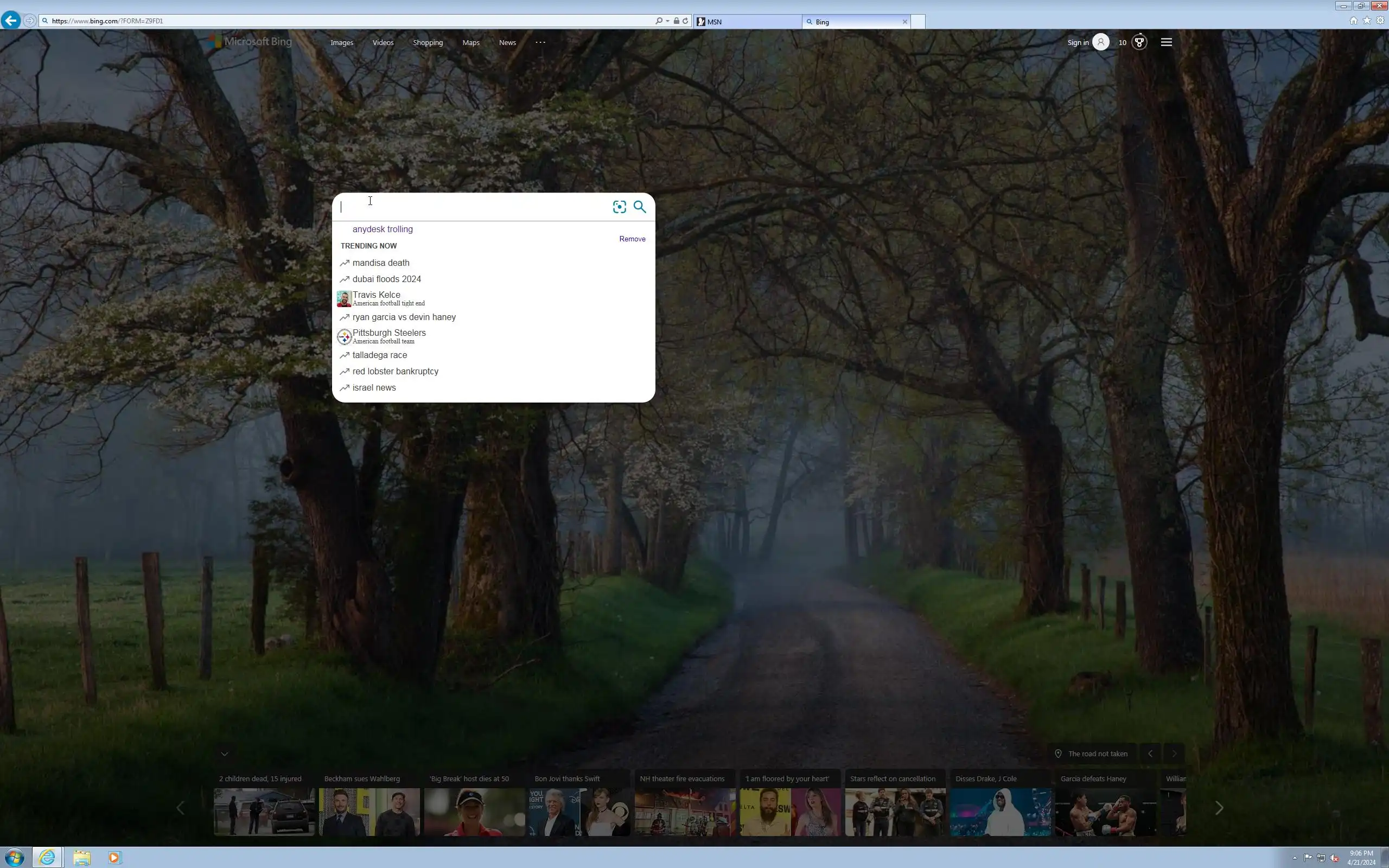The image size is (1389, 868).
Task: Open address bar search dropdown arrow
Action: 667,21
